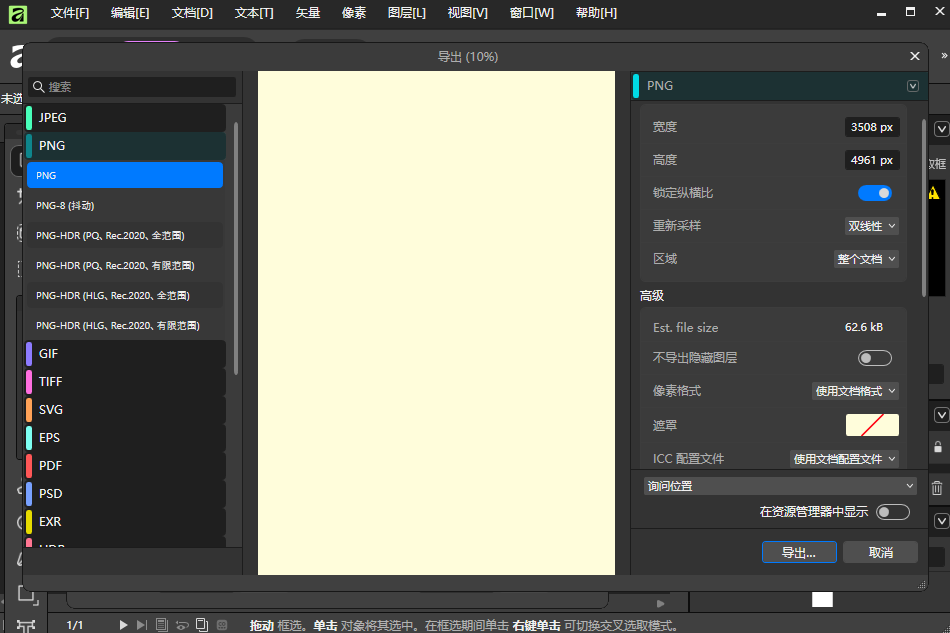Open the 窗口[W] menu

[x=531, y=13]
